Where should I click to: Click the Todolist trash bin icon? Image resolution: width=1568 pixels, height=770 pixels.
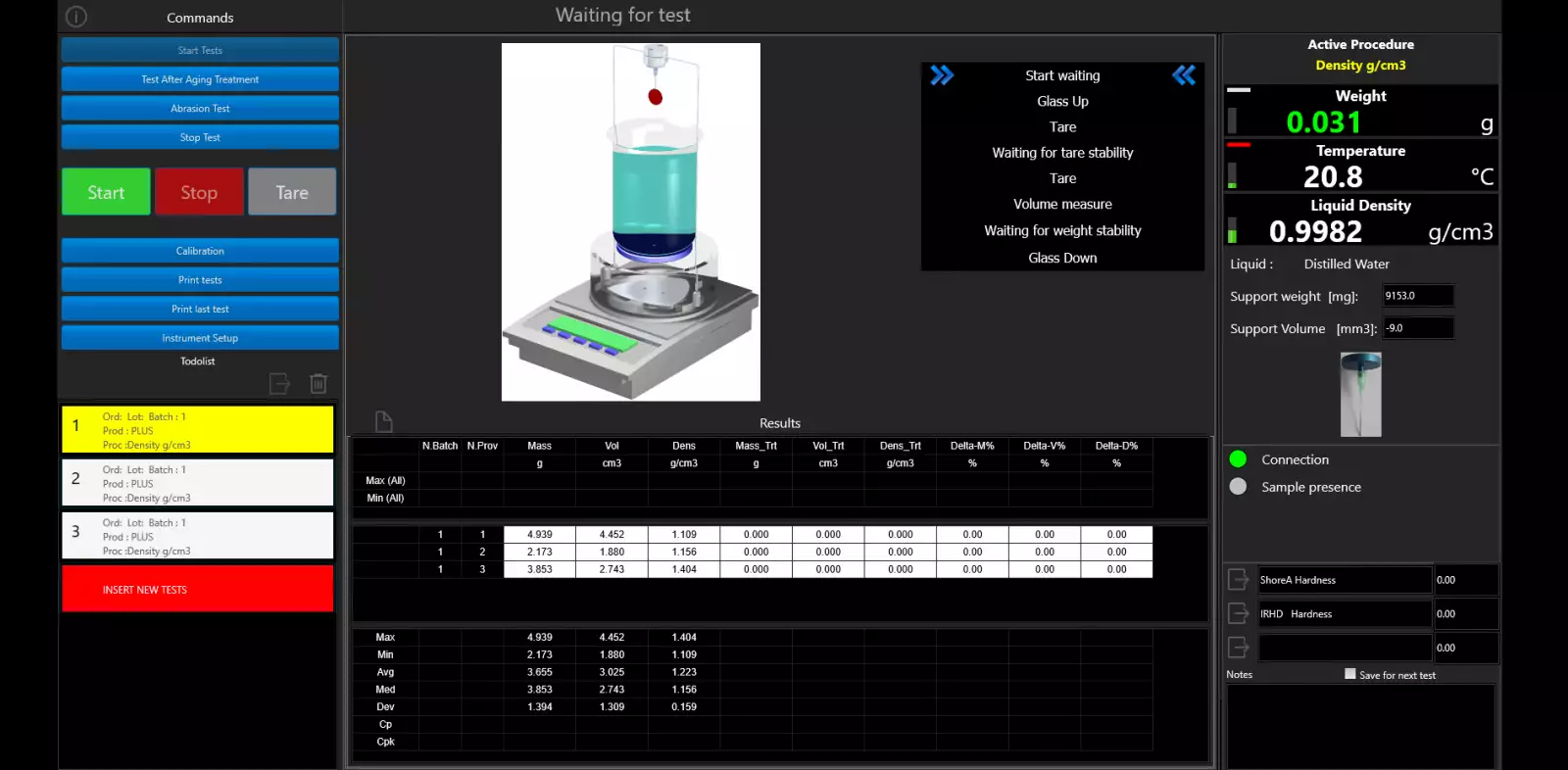tap(318, 383)
